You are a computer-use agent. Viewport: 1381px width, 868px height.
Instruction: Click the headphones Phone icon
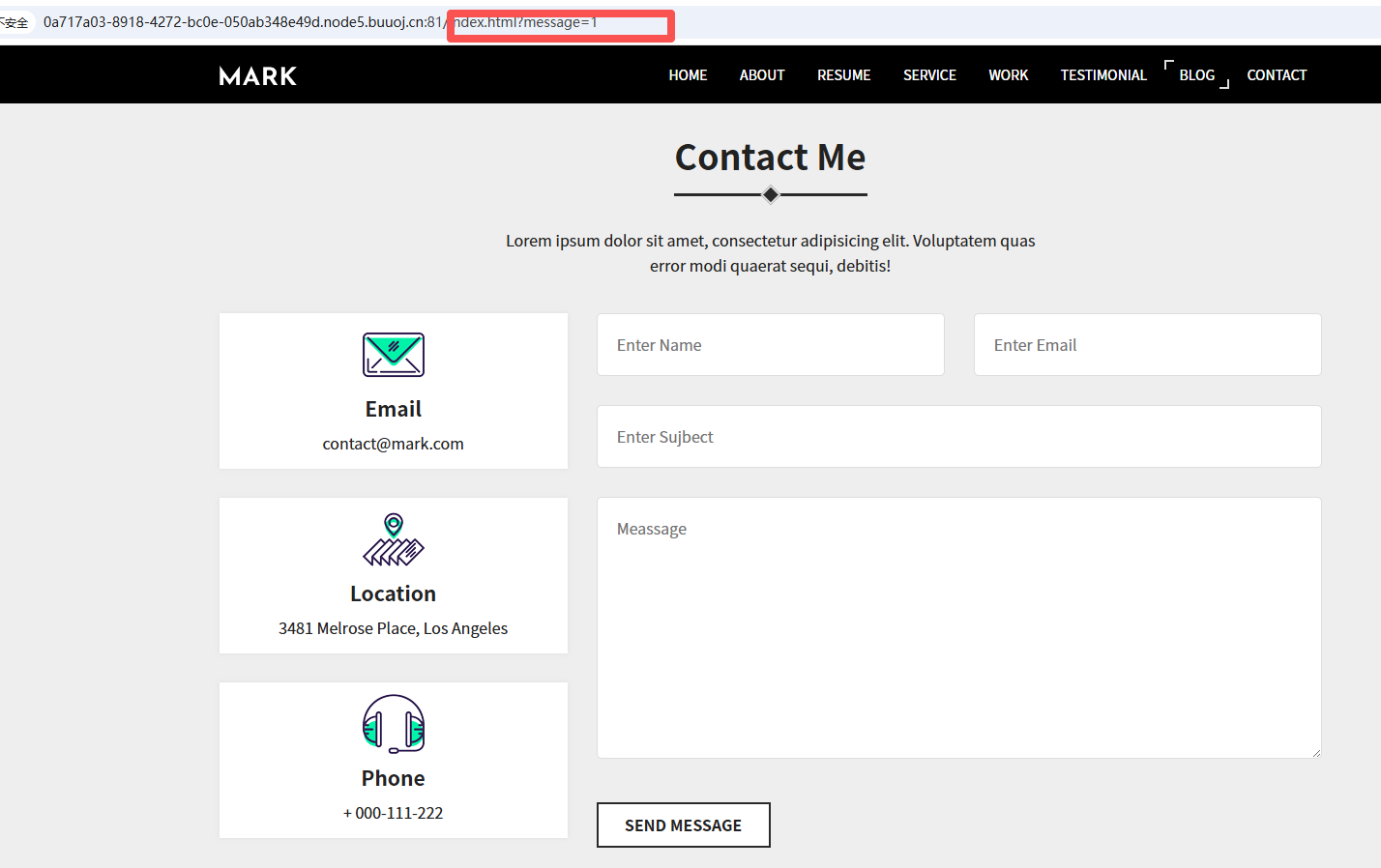[x=394, y=724]
